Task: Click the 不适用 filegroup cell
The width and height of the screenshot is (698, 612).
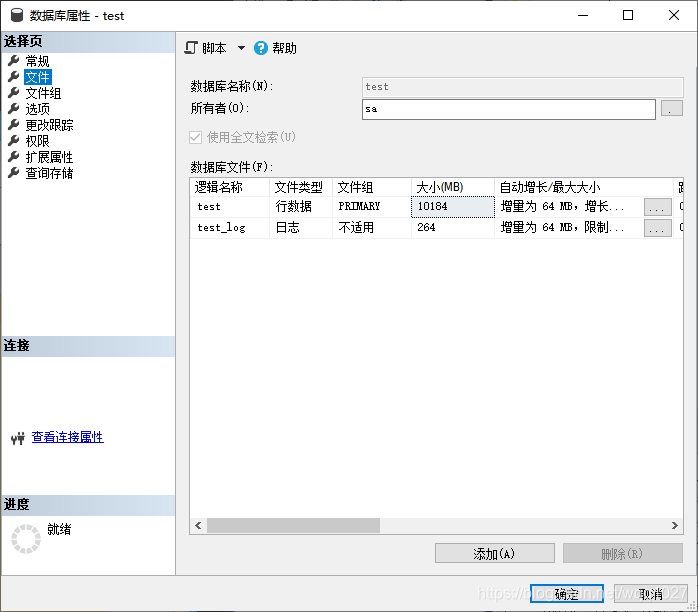Action: pos(372,227)
